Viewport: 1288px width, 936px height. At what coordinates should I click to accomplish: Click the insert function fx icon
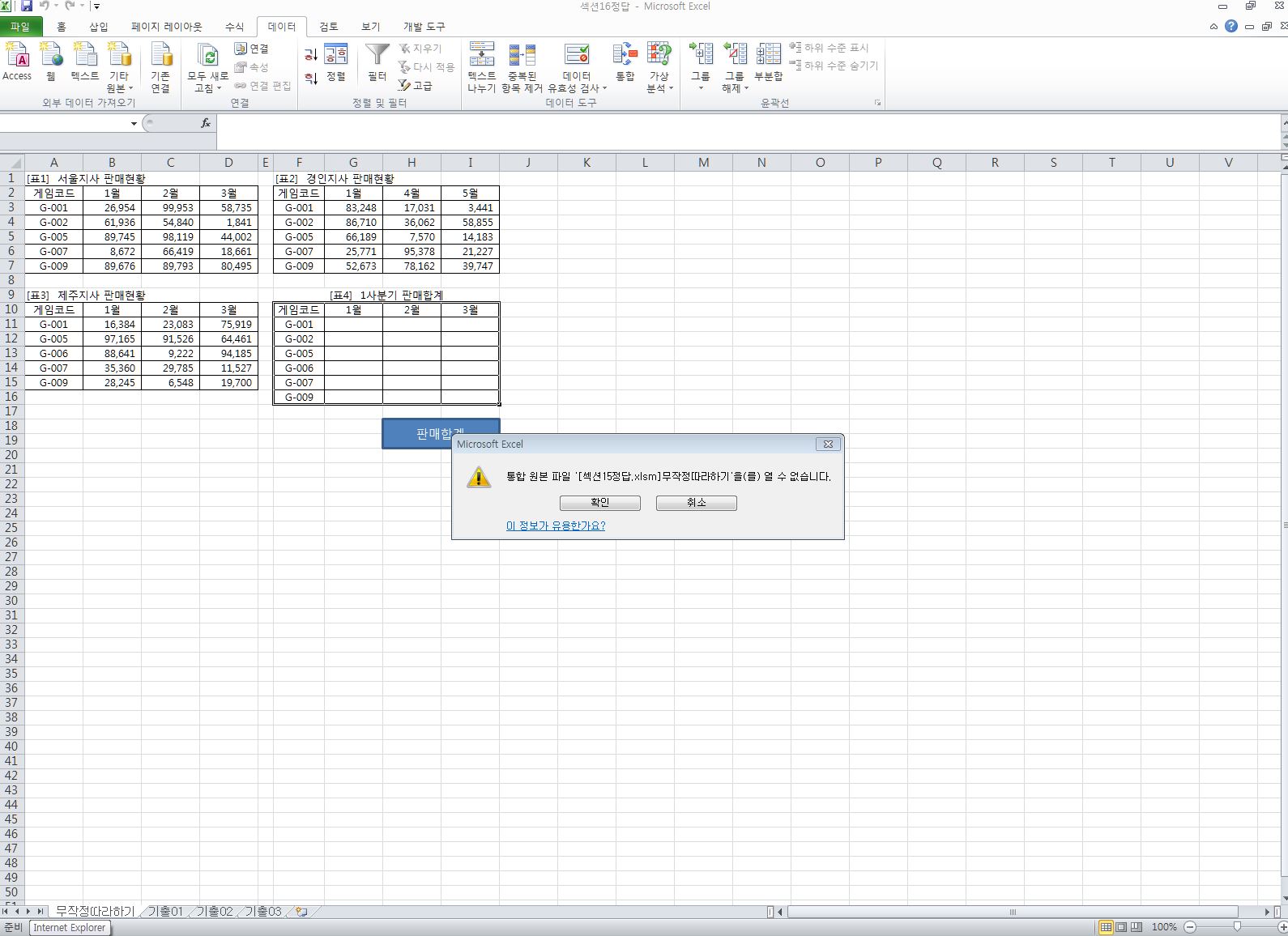206,123
